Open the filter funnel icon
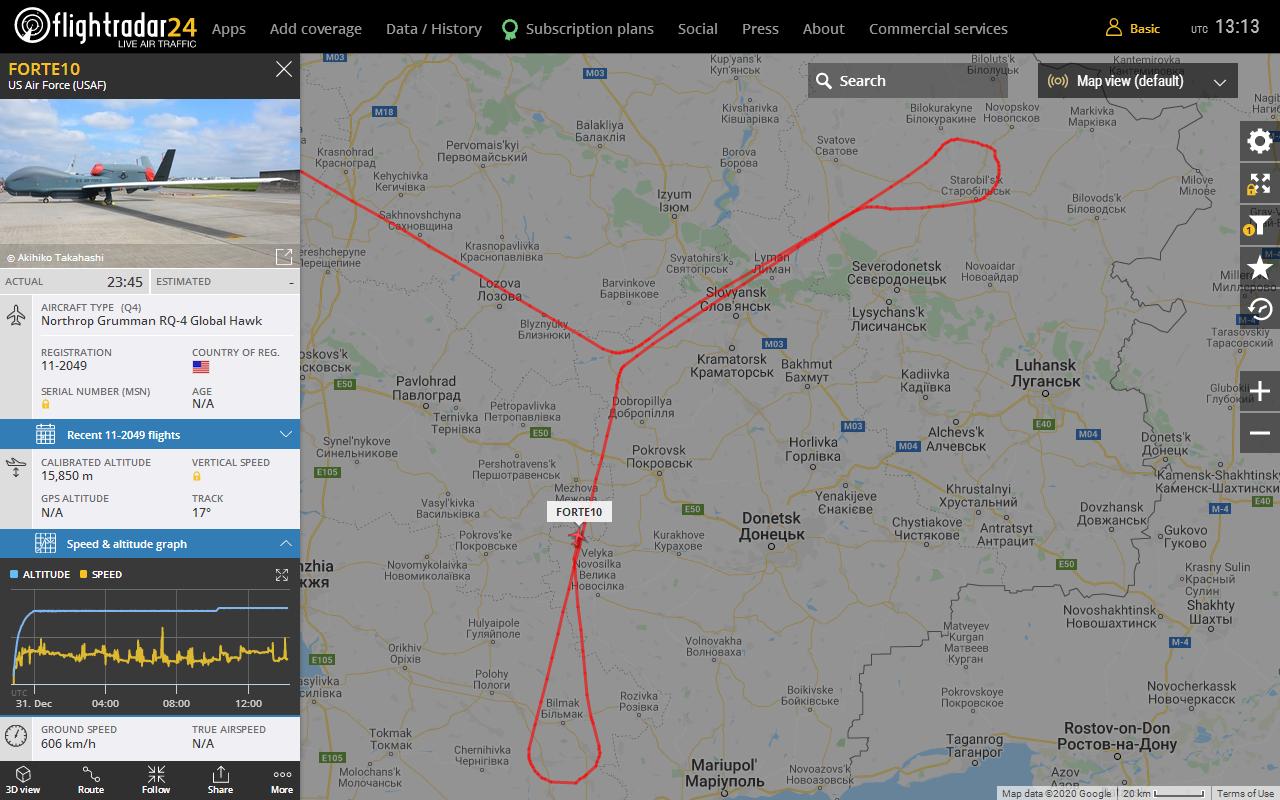This screenshot has width=1280, height=800. (1260, 226)
